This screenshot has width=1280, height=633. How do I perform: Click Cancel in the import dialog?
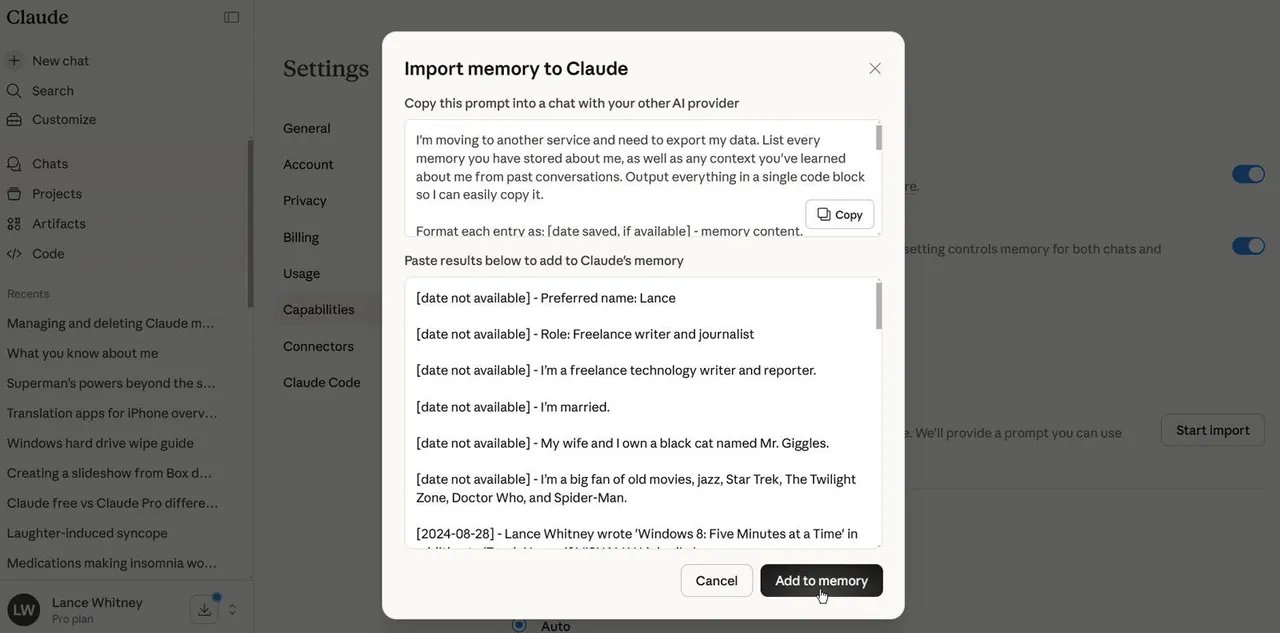pyautogui.click(x=716, y=581)
